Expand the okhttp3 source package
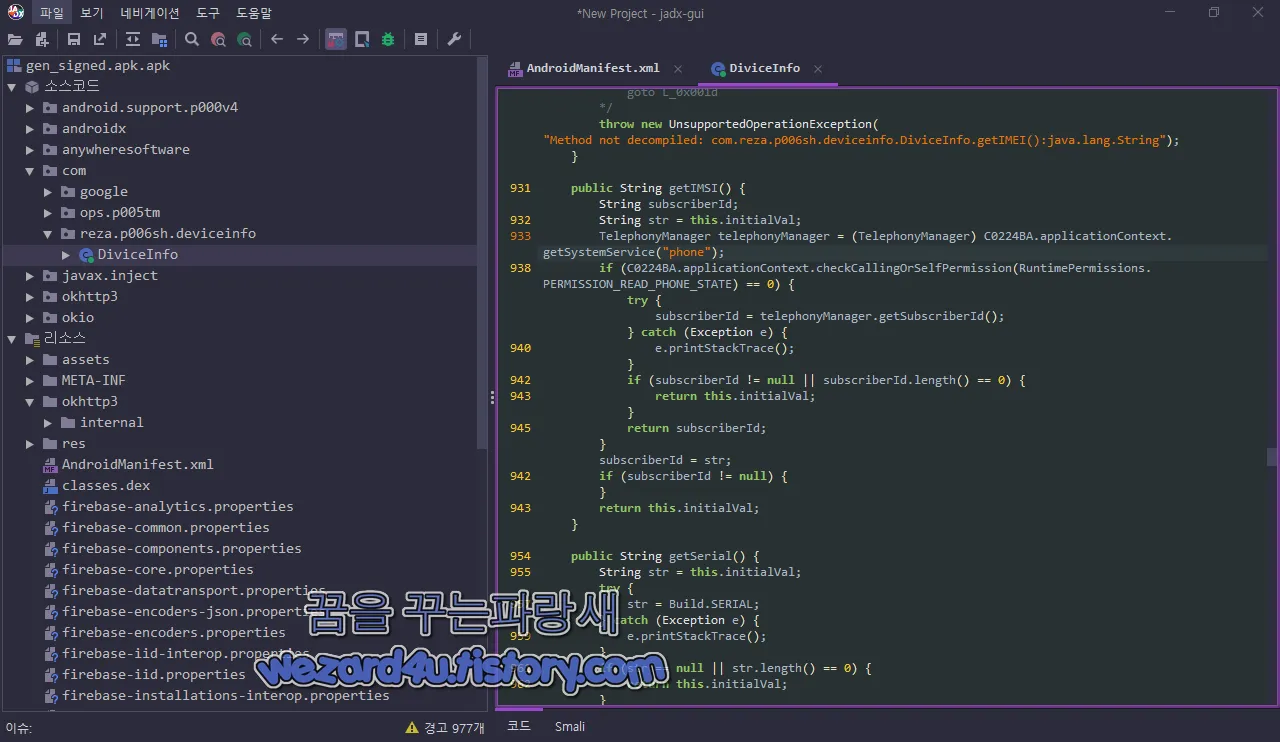This screenshot has width=1280, height=742. pos(30,297)
